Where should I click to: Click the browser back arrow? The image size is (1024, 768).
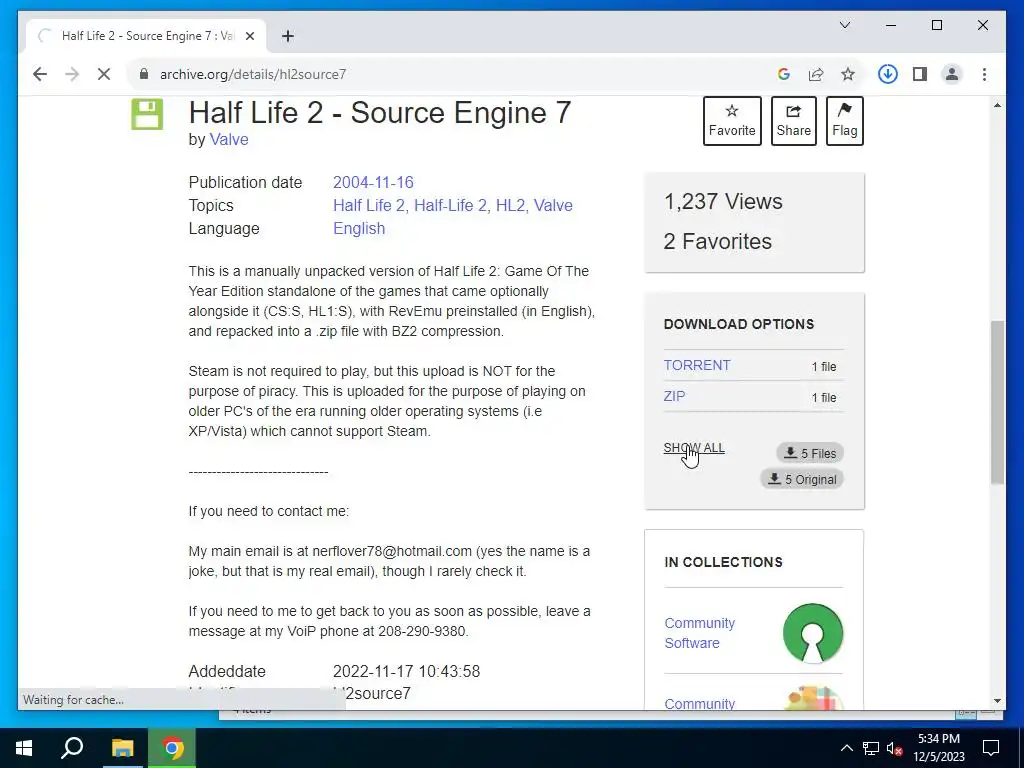coord(40,74)
